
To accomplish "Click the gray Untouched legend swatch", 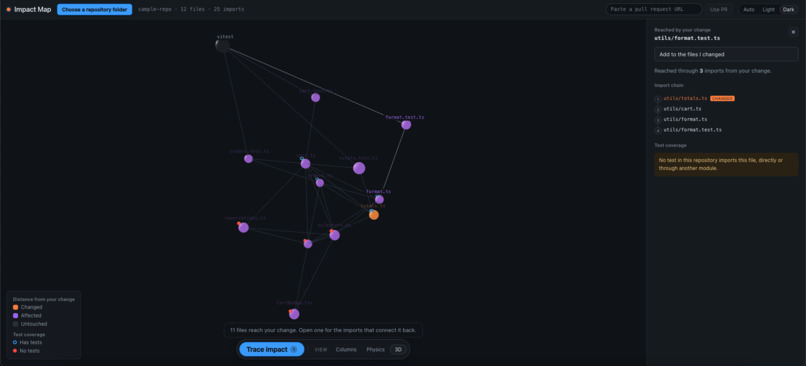I will click(15, 324).
